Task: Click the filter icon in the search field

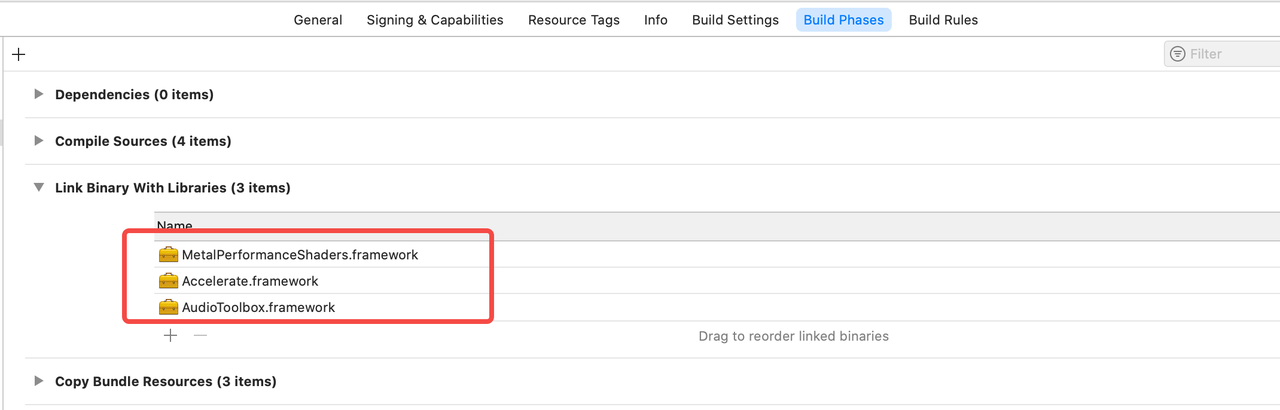Action: (x=1178, y=54)
